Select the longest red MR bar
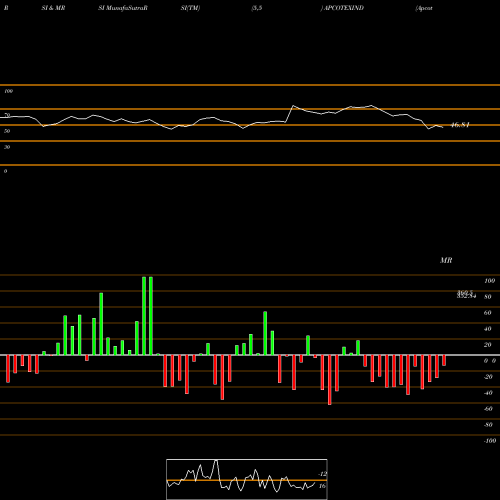The height and width of the screenshot is (500, 500). 330,380
